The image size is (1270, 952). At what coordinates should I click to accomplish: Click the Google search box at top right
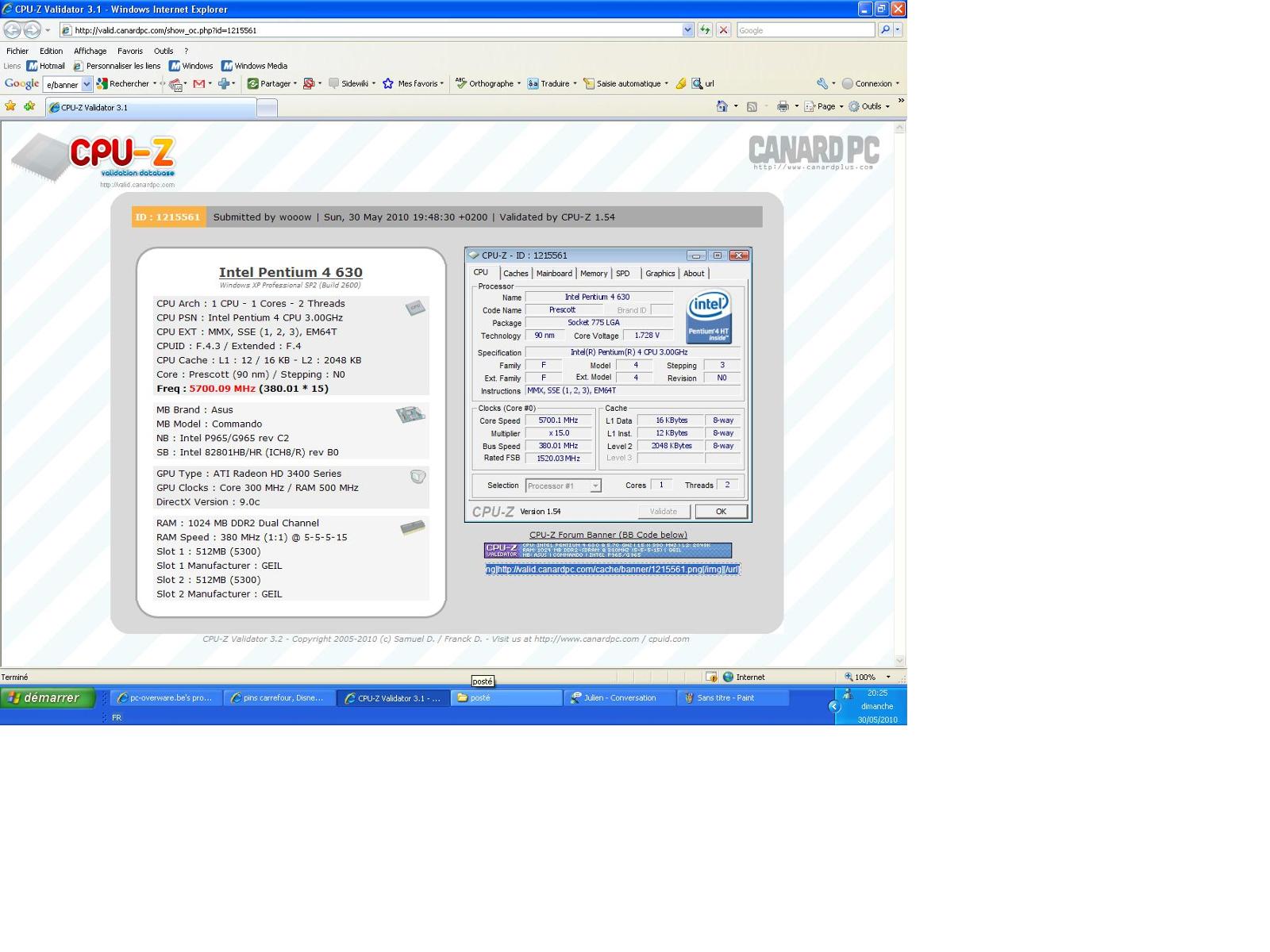coord(806,30)
